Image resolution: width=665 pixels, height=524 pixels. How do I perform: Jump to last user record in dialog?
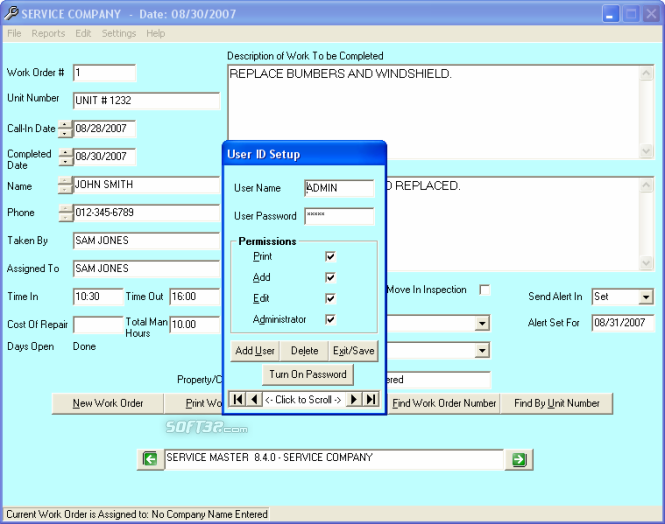tap(371, 399)
